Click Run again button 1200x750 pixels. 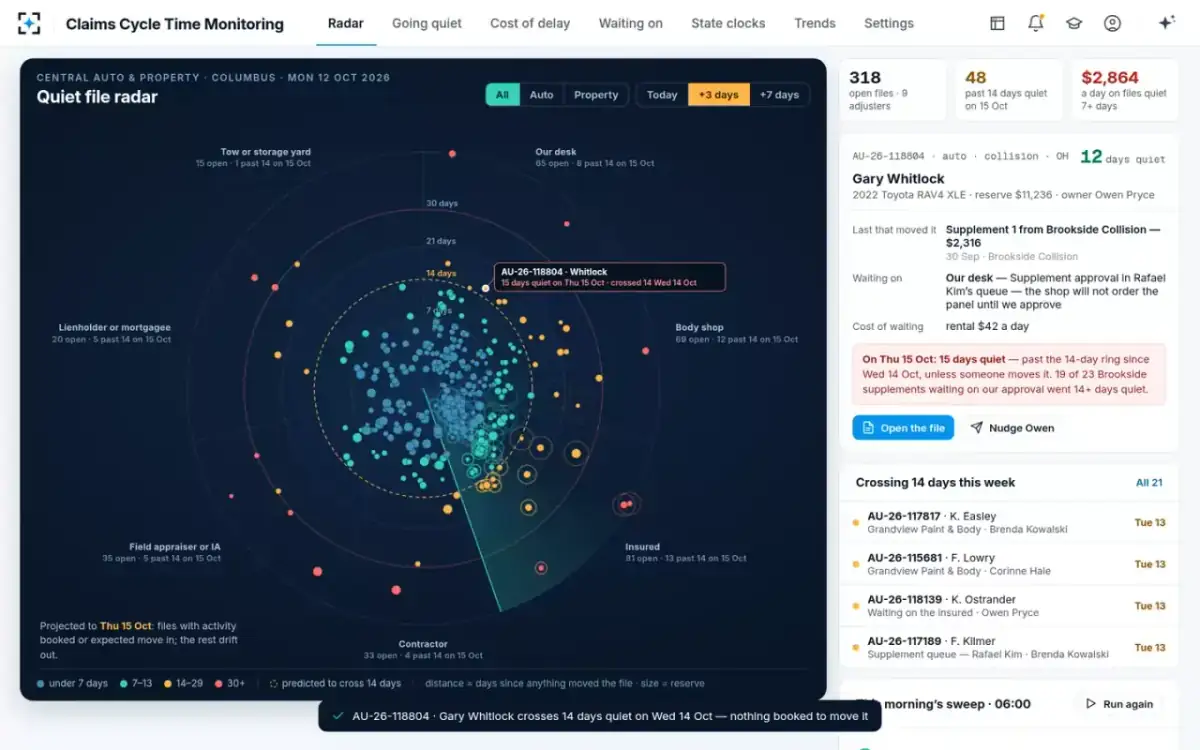[x=1119, y=704]
